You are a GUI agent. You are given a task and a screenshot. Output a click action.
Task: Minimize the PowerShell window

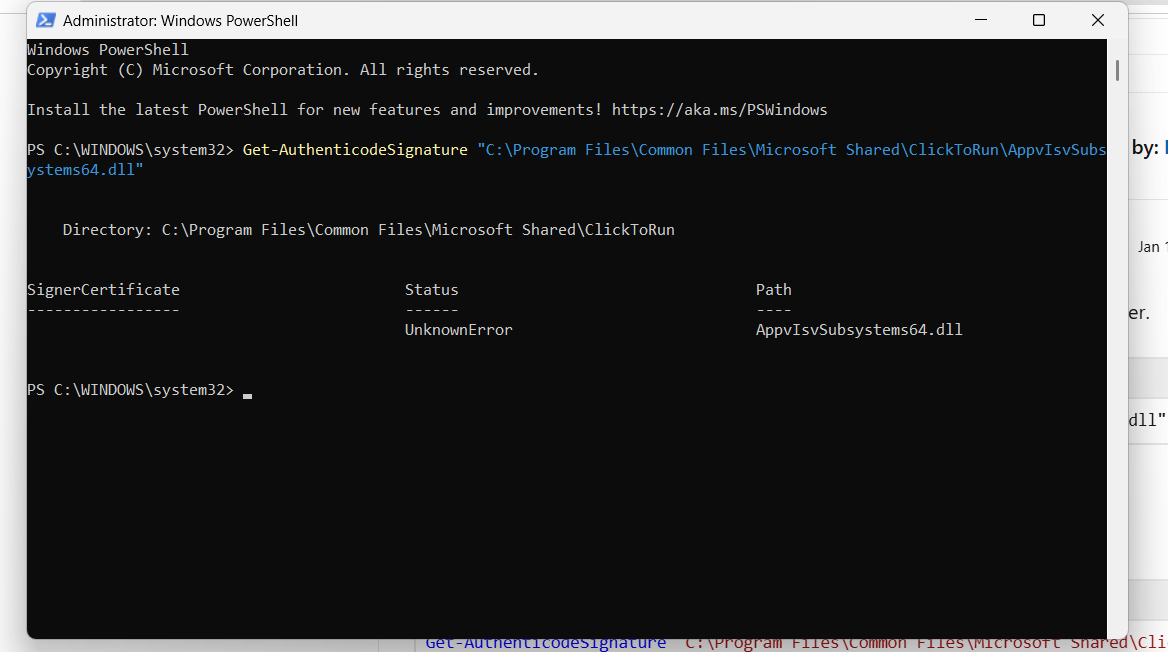(x=980, y=19)
